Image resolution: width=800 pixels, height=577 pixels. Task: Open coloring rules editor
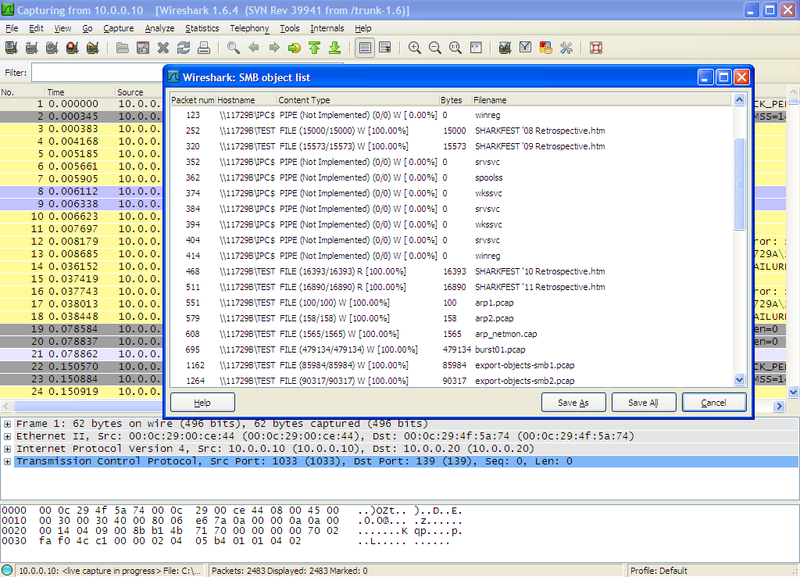tap(546, 48)
